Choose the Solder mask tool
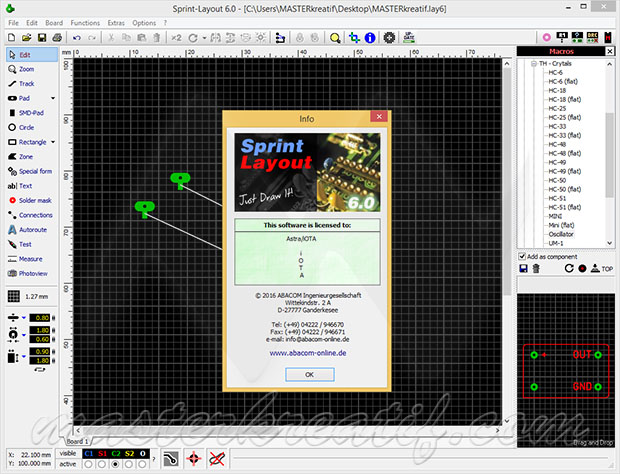This screenshot has width=620, height=474. pyautogui.click(x=34, y=200)
